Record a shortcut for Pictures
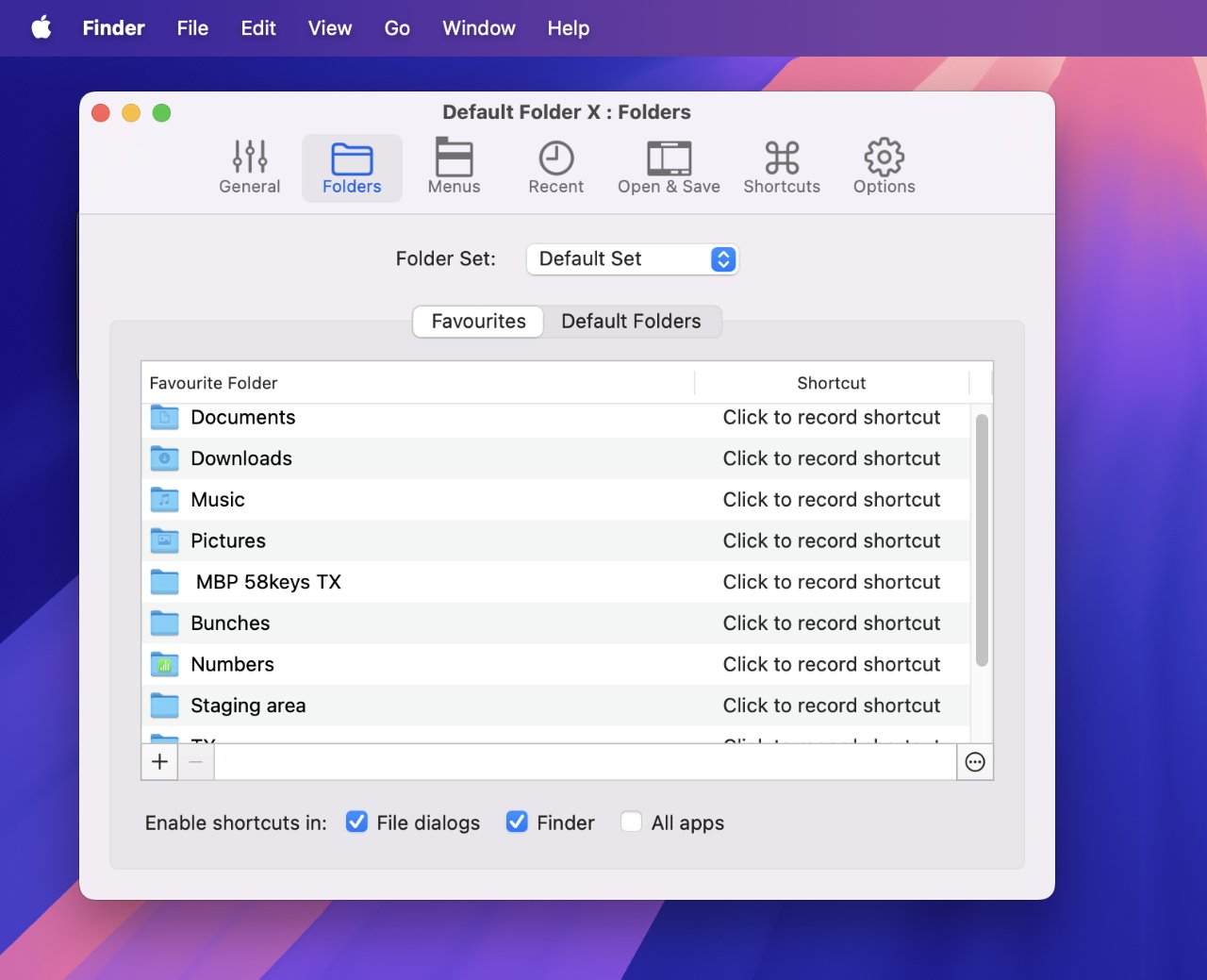 click(832, 540)
